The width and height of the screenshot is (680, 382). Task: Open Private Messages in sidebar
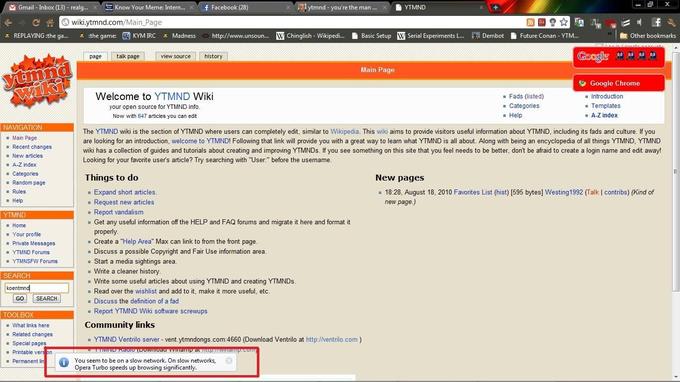coord(33,243)
